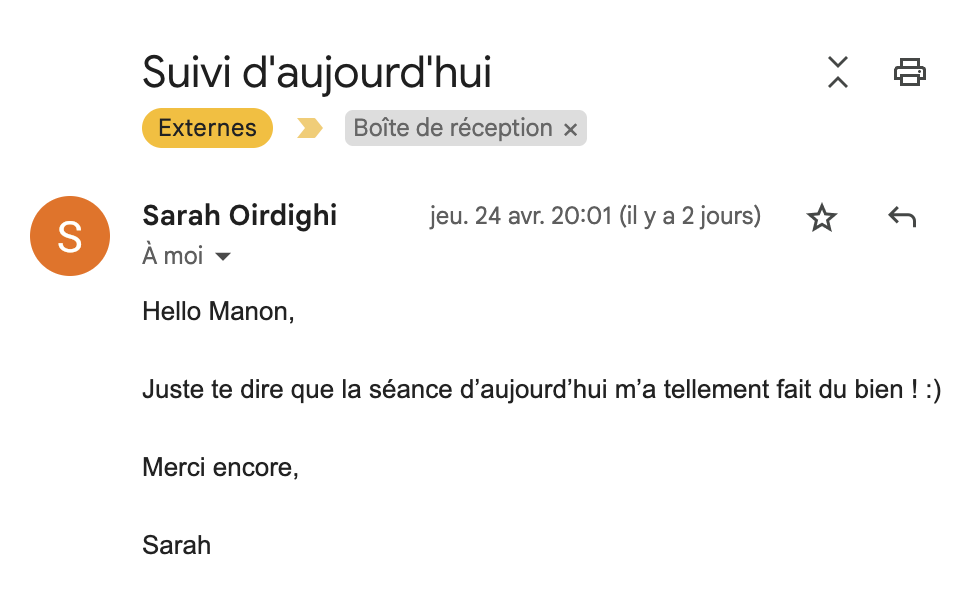Click the À moi recipient text
The height and width of the screenshot is (592, 964).
(x=173, y=255)
